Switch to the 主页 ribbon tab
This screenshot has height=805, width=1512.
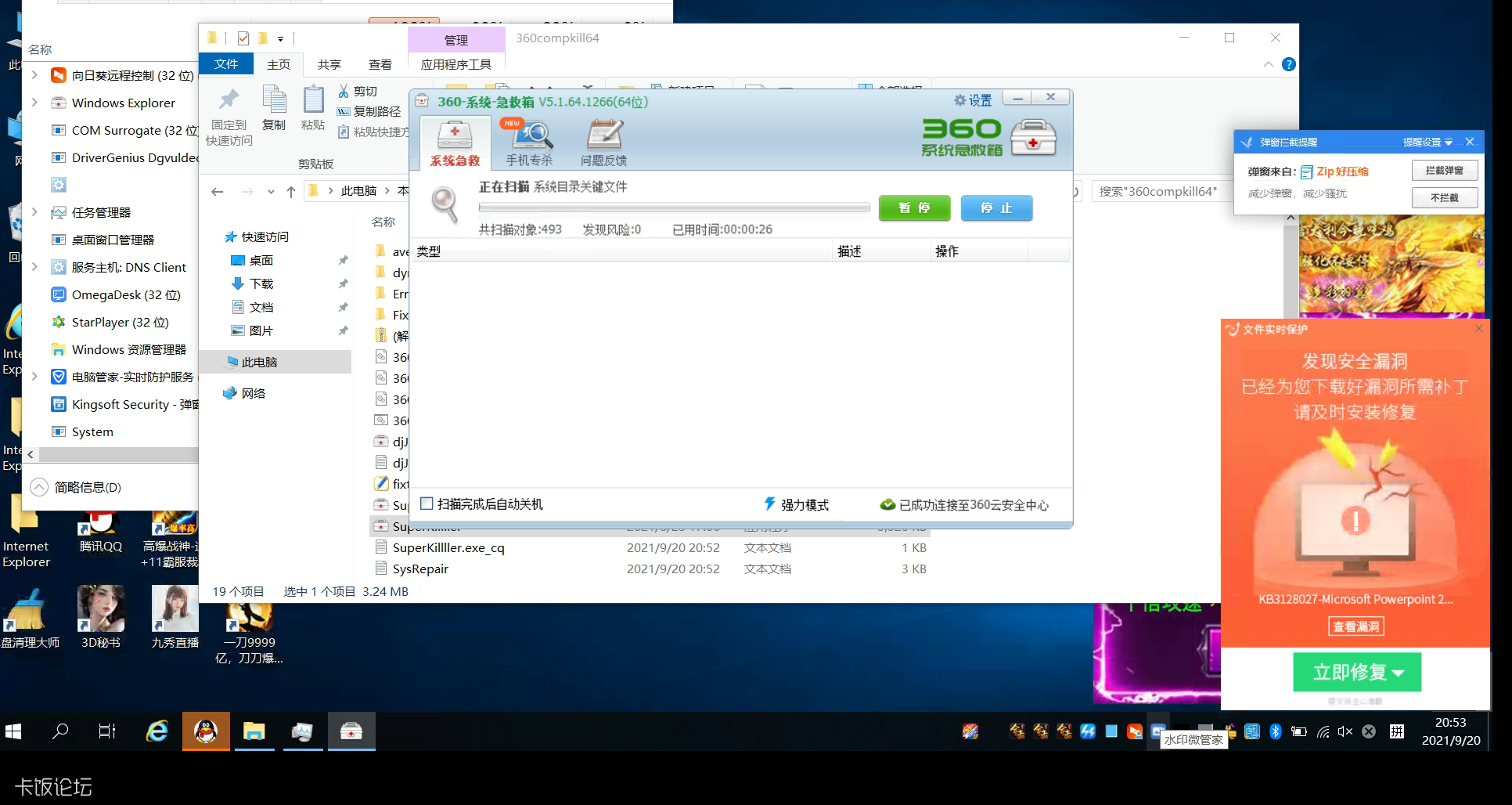[279, 64]
